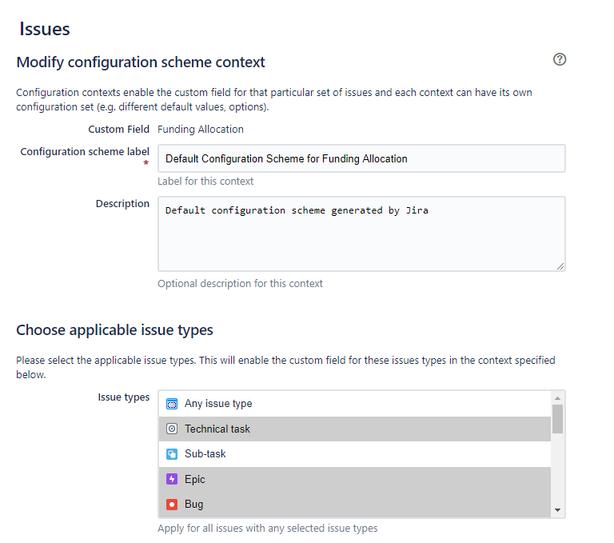Deselect Epic in the issue types list

tap(354, 479)
